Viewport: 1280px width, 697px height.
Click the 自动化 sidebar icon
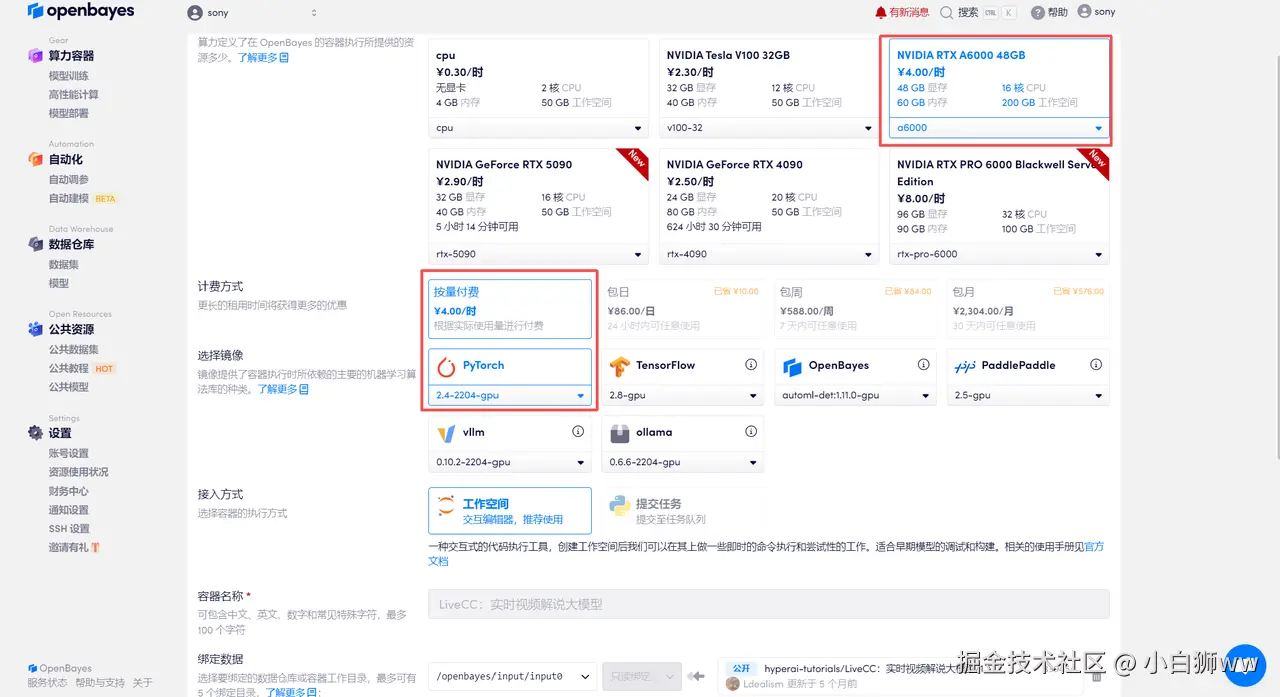point(36,159)
